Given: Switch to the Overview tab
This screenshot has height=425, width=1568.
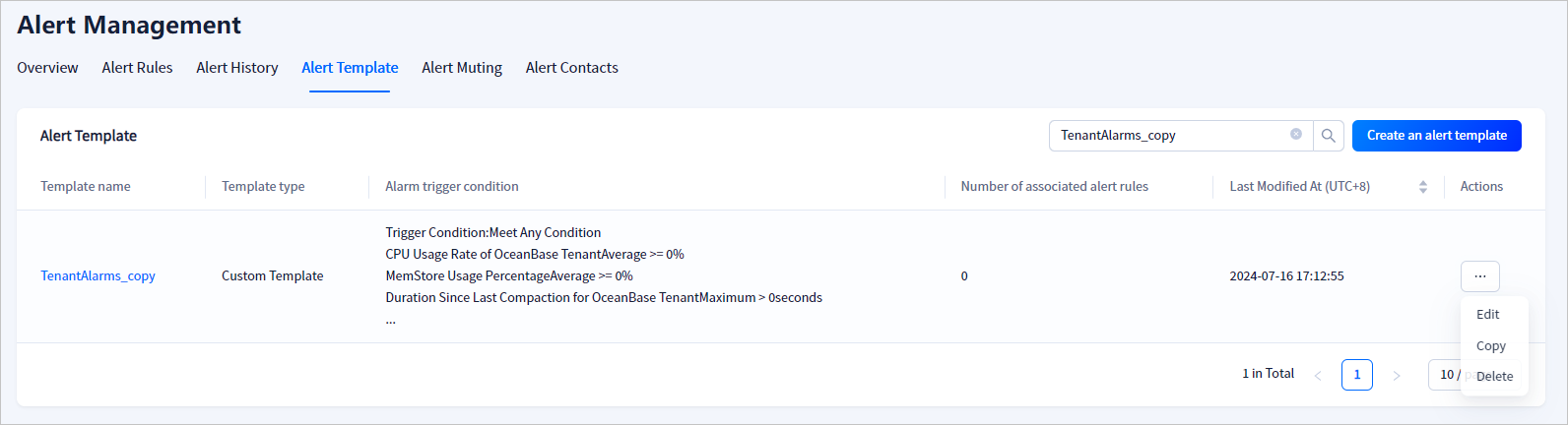Looking at the screenshot, I should [47, 68].
